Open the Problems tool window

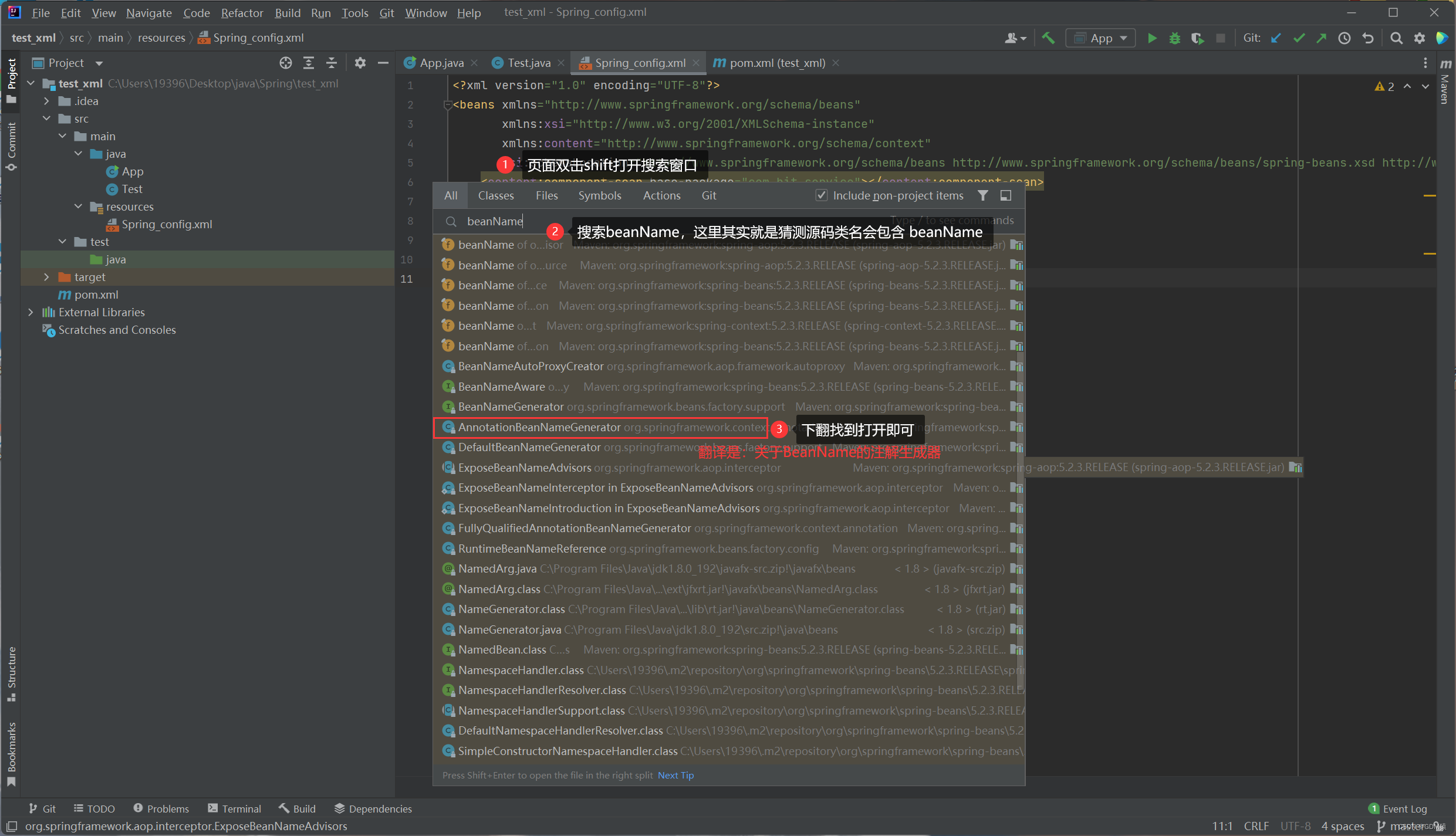point(161,808)
